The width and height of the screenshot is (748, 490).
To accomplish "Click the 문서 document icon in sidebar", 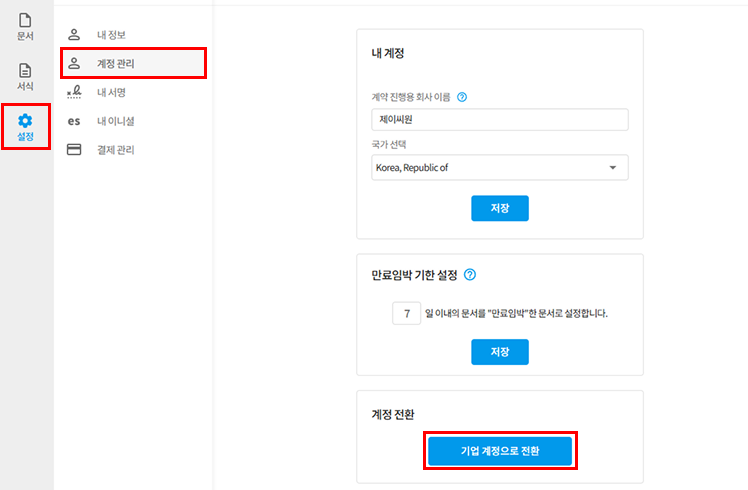I will 25,21.
